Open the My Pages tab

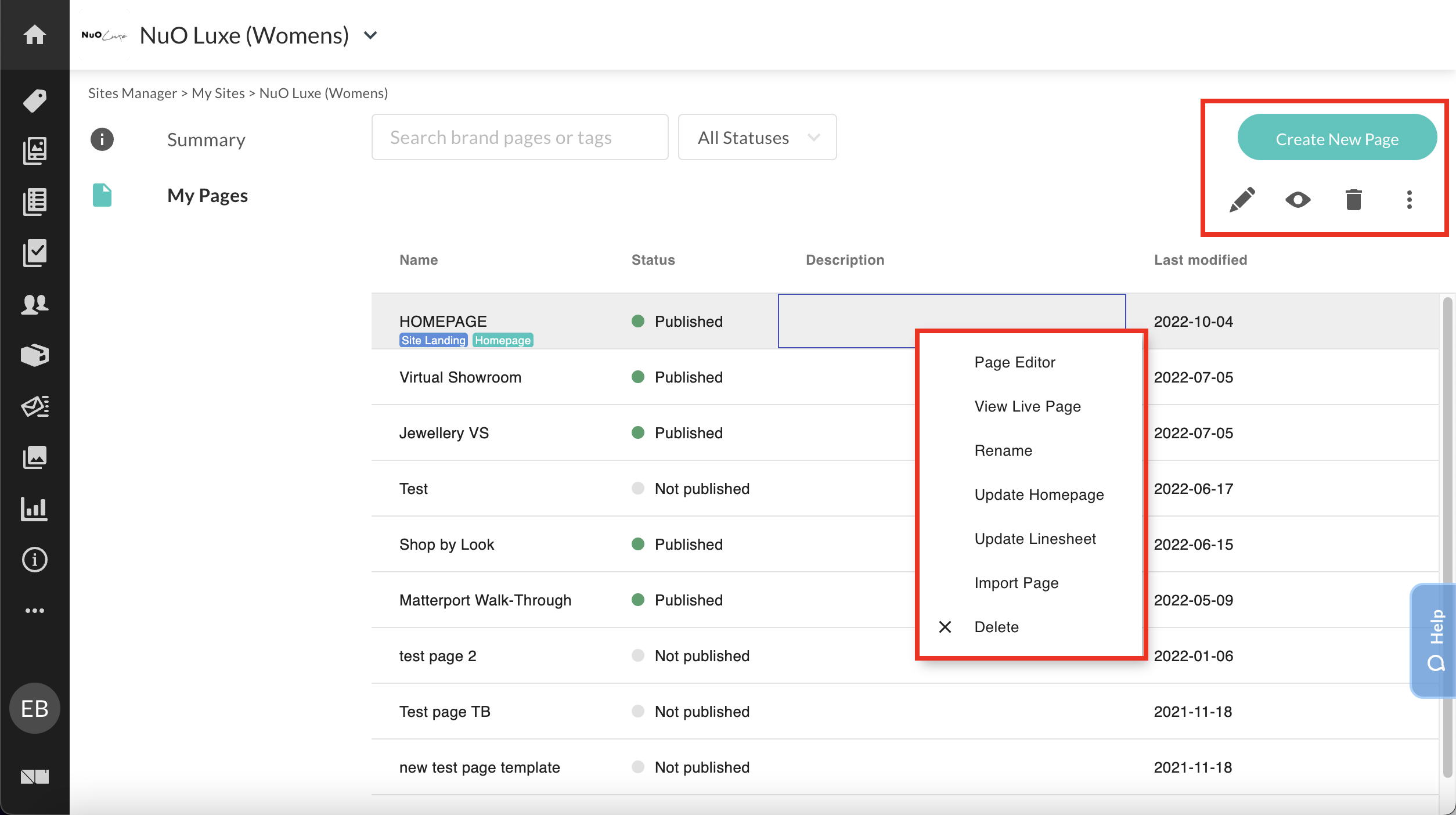coord(207,196)
